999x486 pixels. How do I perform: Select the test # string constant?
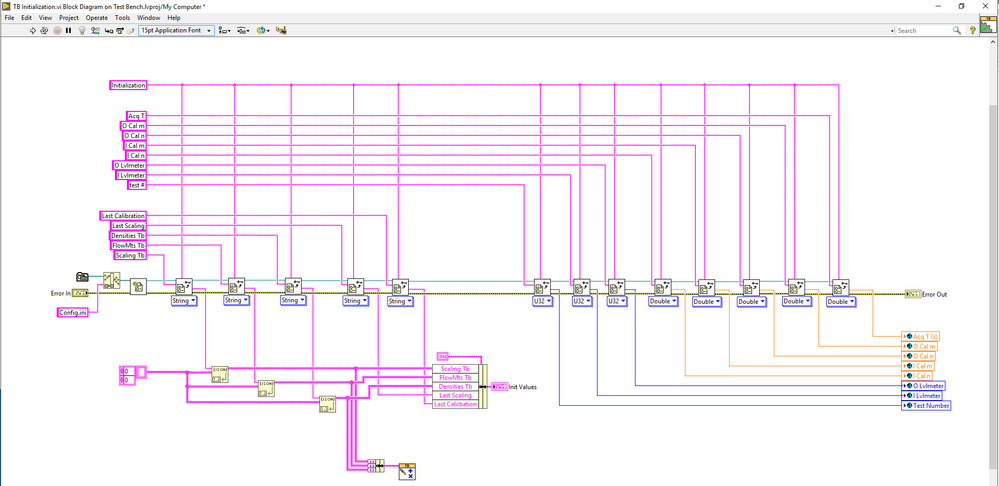point(138,185)
